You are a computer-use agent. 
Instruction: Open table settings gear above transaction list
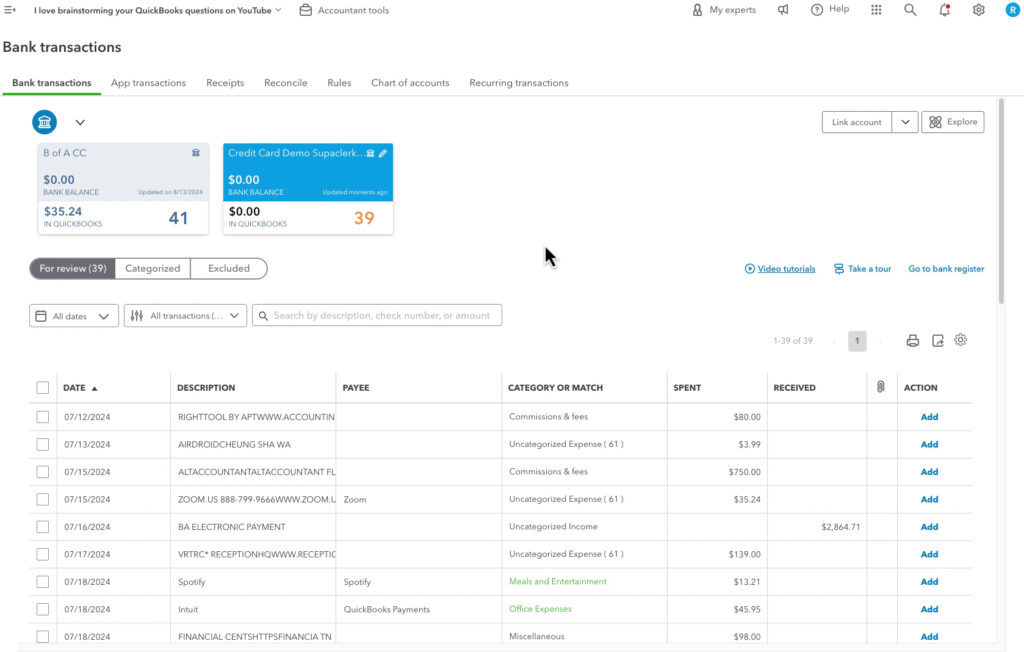(x=961, y=340)
